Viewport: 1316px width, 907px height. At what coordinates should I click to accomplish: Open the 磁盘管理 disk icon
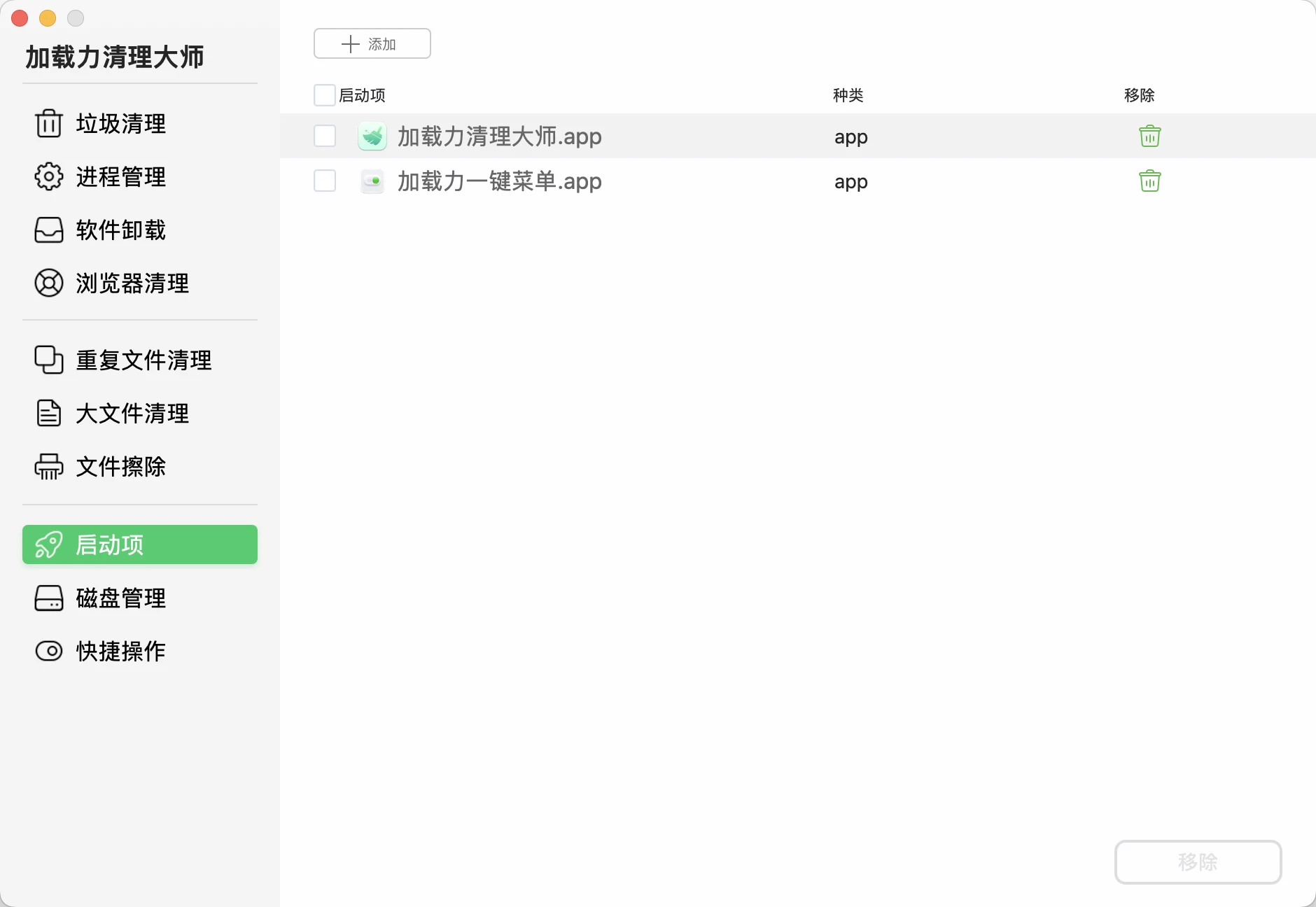(48, 598)
